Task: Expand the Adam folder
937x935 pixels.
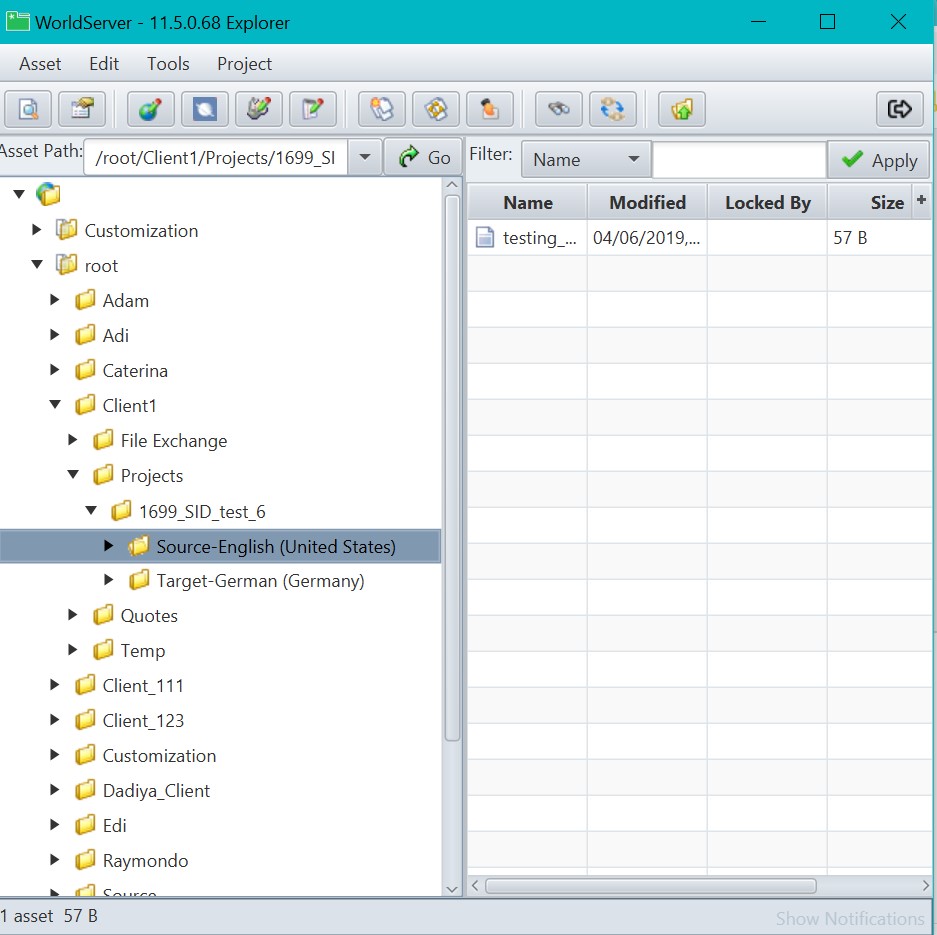Action: (x=54, y=299)
